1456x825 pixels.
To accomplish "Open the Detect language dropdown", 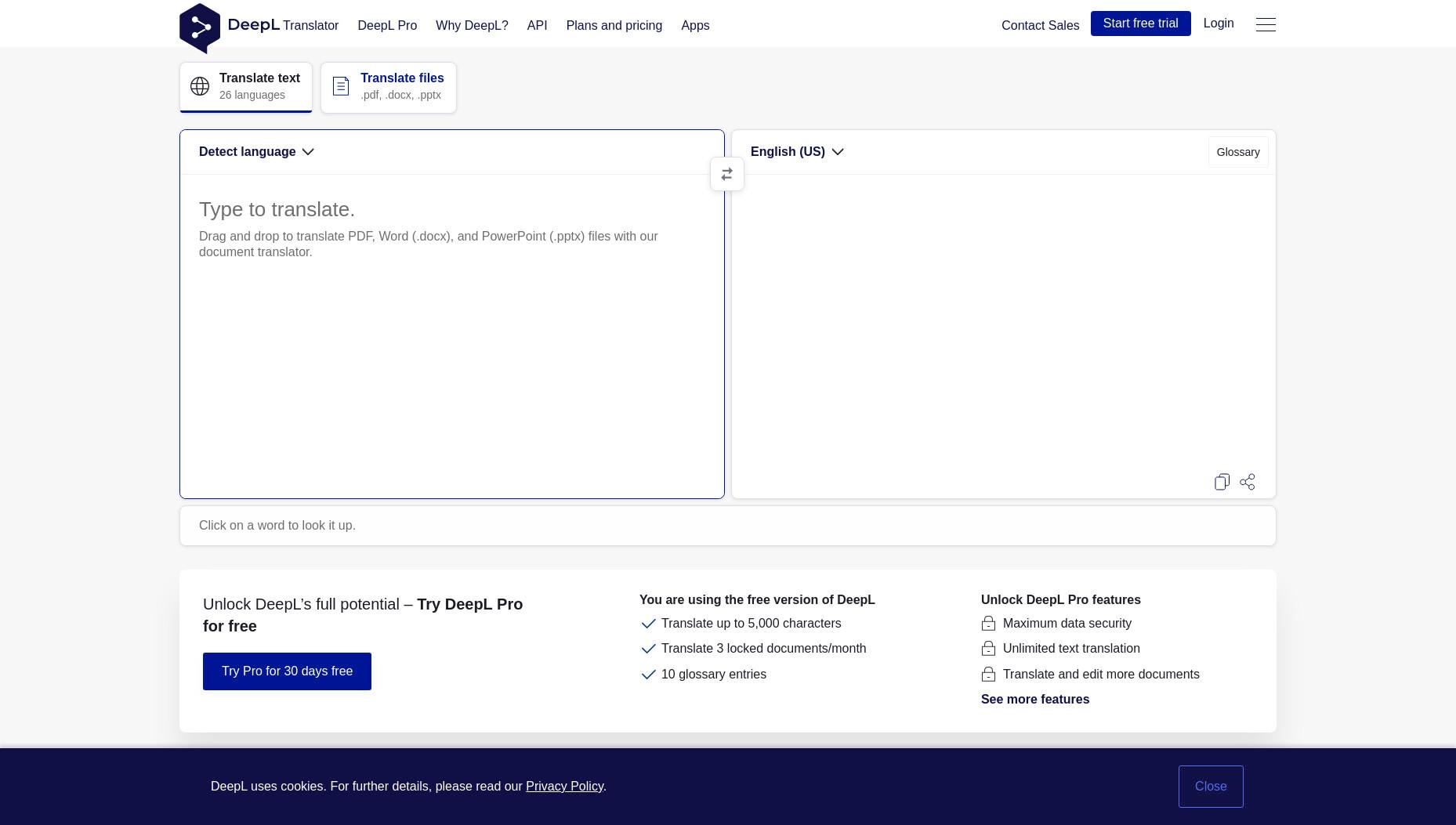I will click(256, 152).
